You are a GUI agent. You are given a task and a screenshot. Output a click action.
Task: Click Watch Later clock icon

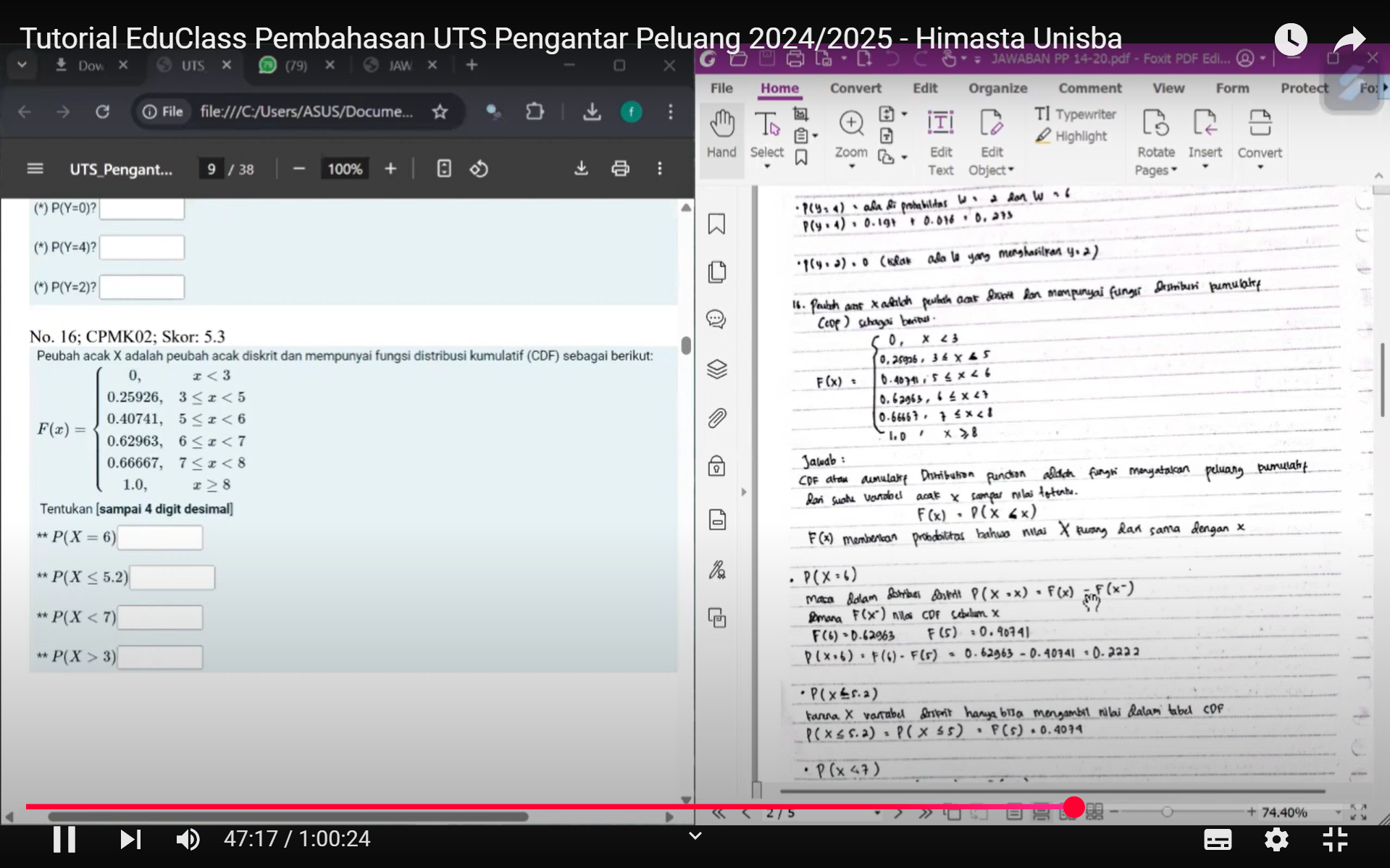click(x=1291, y=39)
